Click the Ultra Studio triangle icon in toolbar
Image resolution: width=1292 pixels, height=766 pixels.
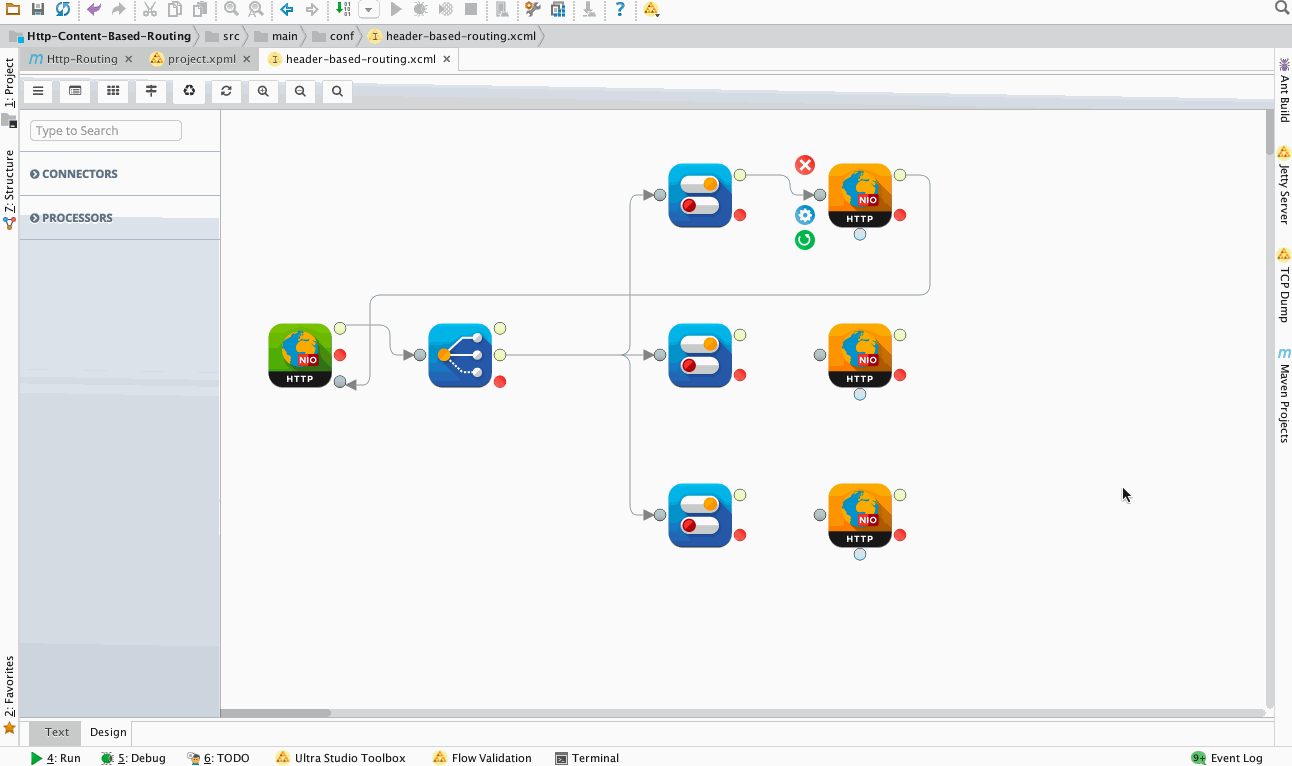click(x=651, y=9)
